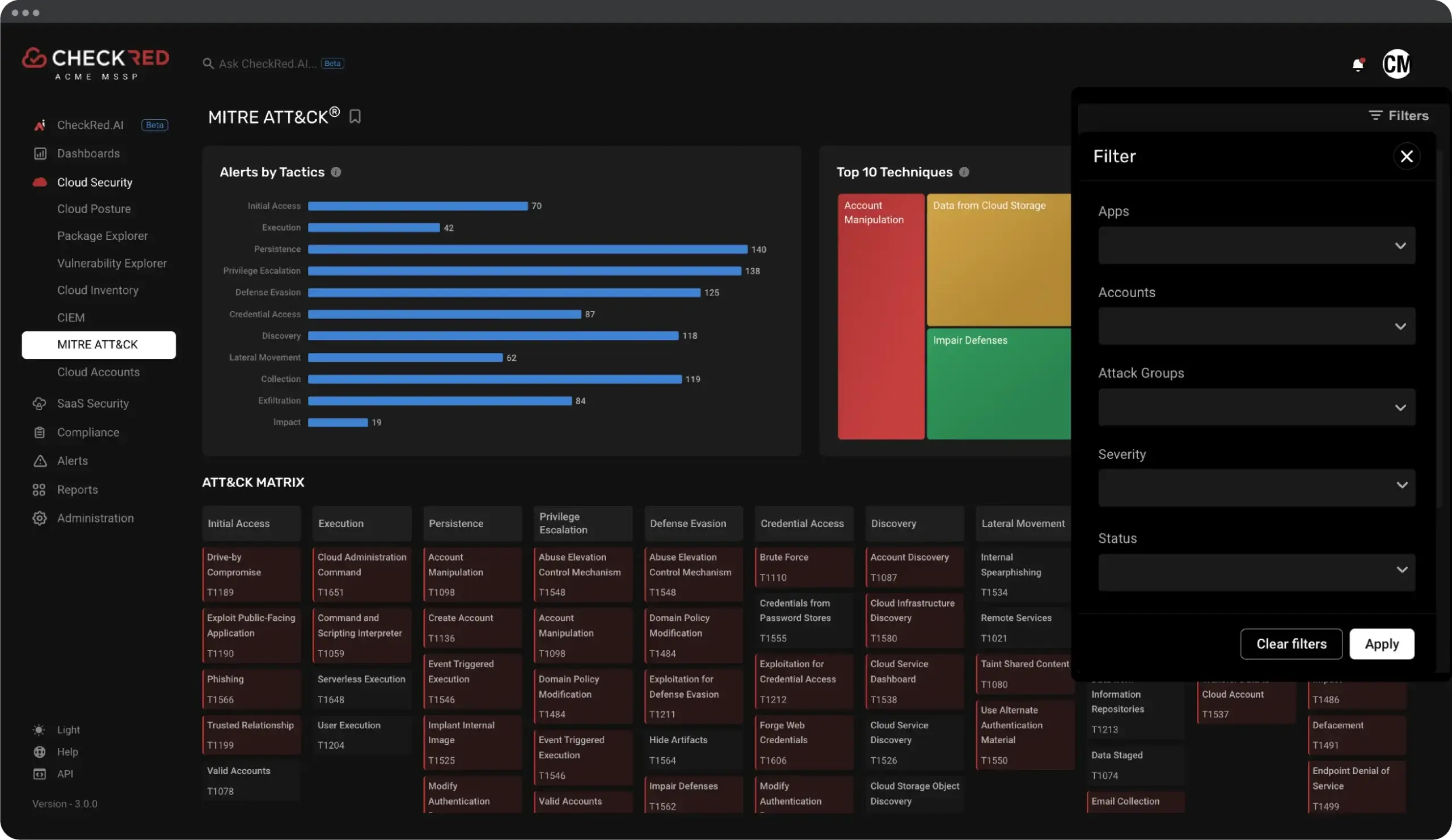Image resolution: width=1452 pixels, height=840 pixels.
Task: Click Version - 3.0.0 text
Action: [x=65, y=804]
